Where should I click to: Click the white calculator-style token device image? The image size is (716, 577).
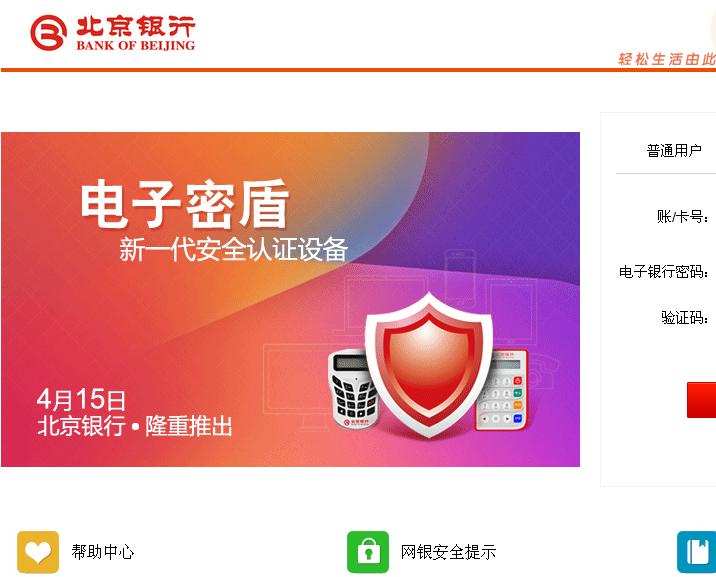coord(501,391)
